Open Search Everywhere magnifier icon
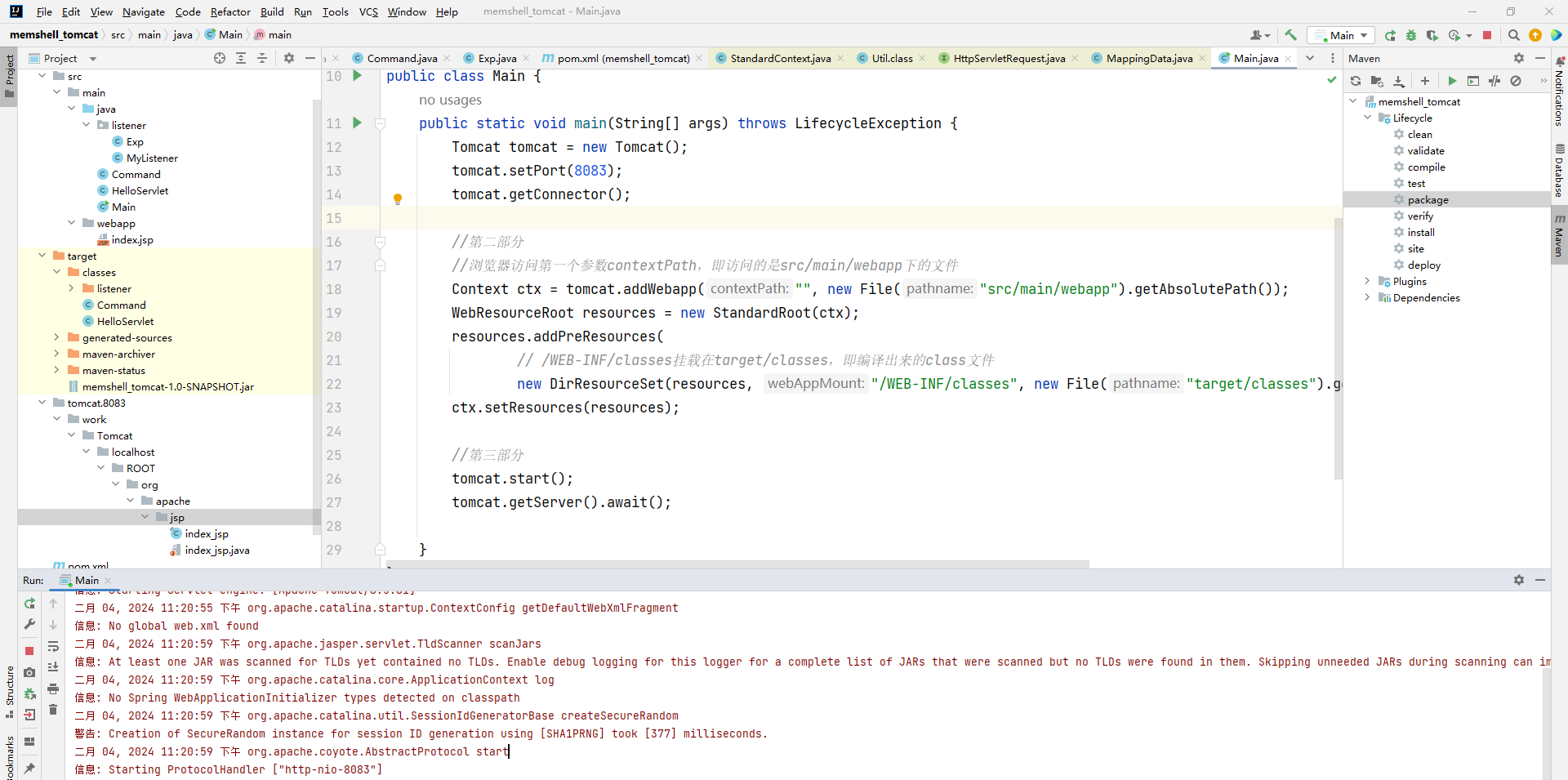Viewport: 1568px width, 780px height. click(1513, 35)
